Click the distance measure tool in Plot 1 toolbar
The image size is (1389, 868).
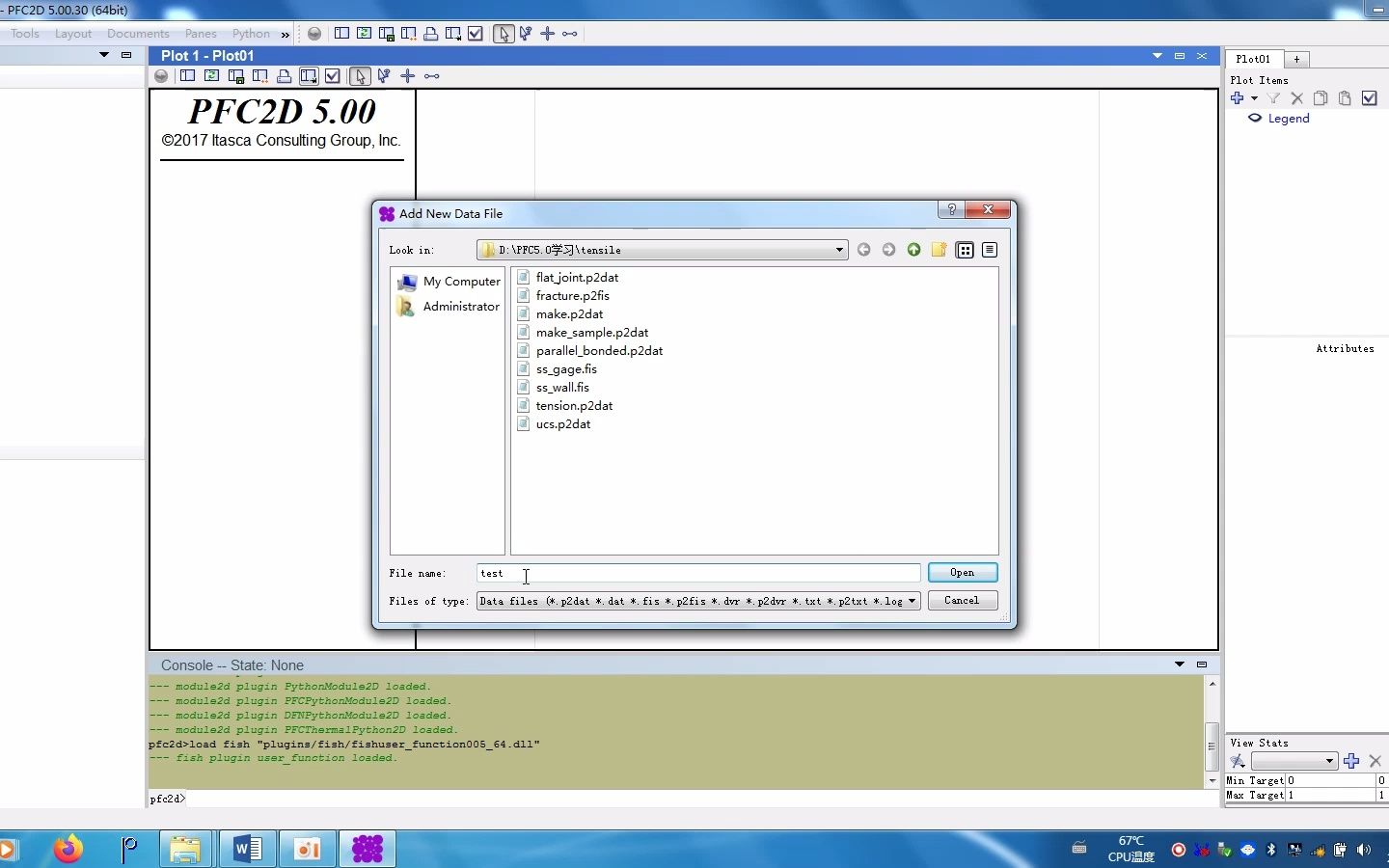point(431,76)
